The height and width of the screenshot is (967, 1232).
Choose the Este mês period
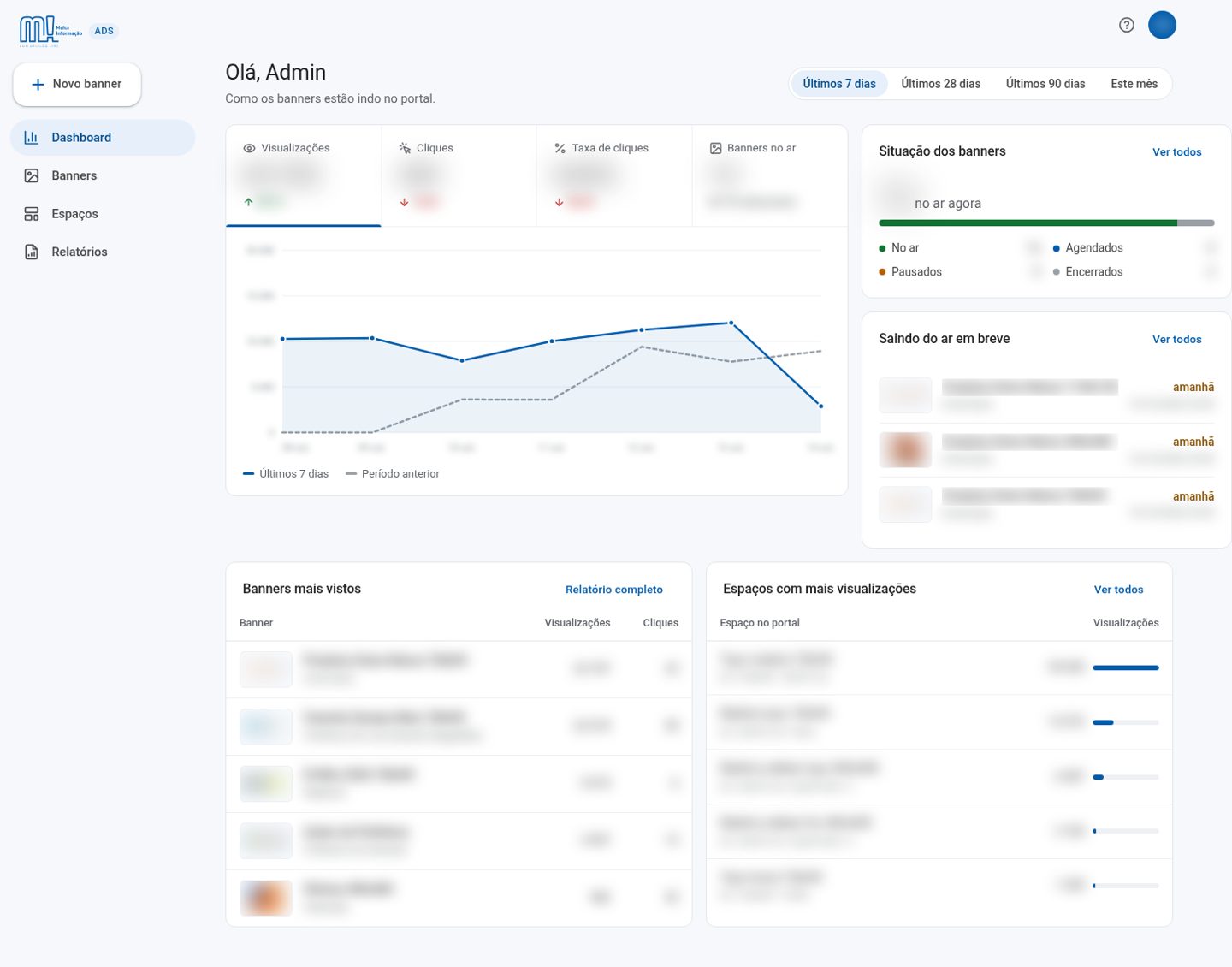pyautogui.click(x=1134, y=84)
